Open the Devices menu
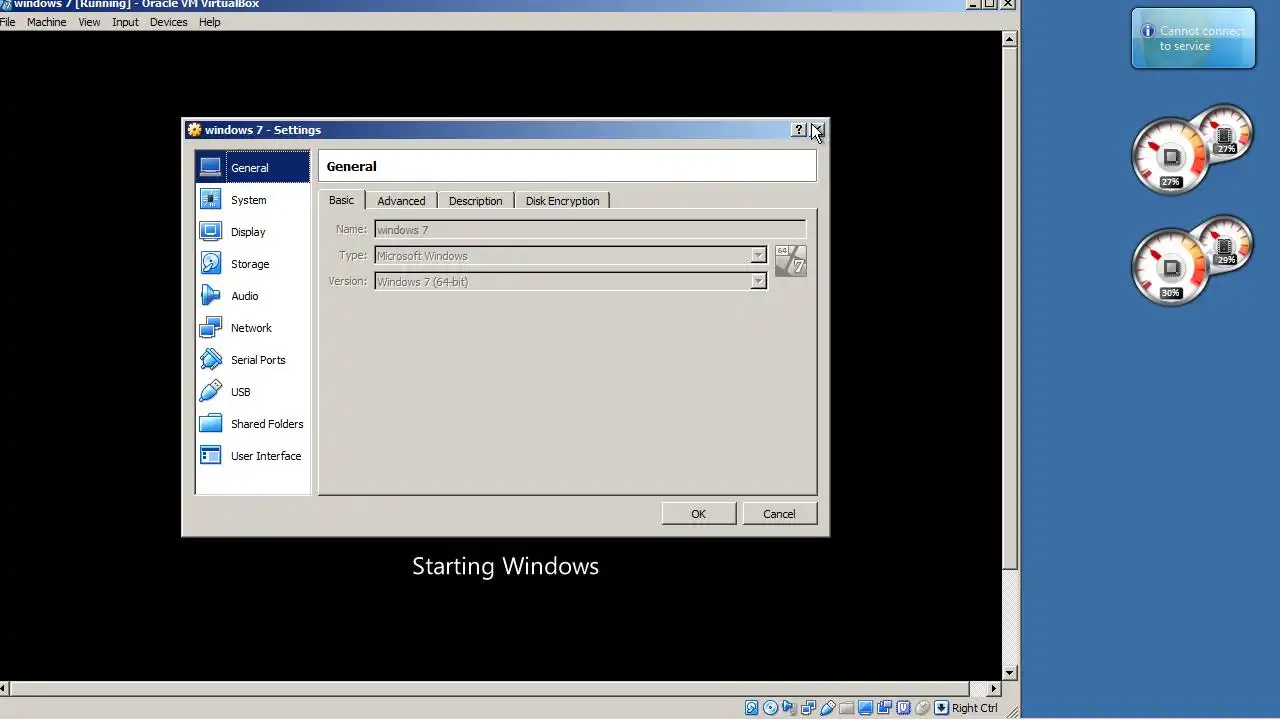Viewport: 1280px width, 720px height. (x=168, y=22)
